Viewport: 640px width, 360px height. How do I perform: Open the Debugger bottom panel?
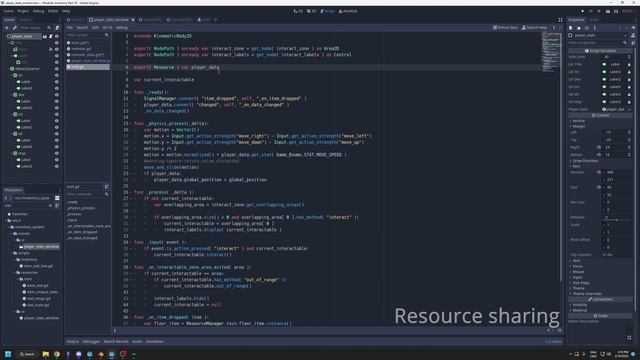pyautogui.click(x=91, y=342)
